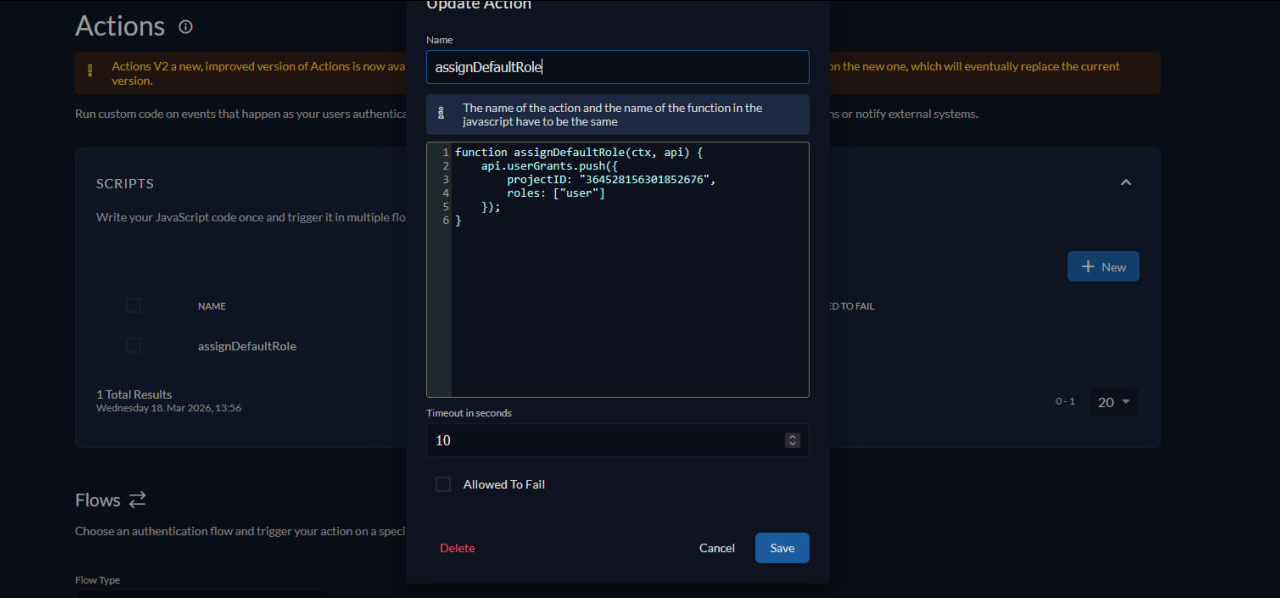The height and width of the screenshot is (598, 1280).
Task: Click the Timeout in seconds field
Action: coord(618,440)
